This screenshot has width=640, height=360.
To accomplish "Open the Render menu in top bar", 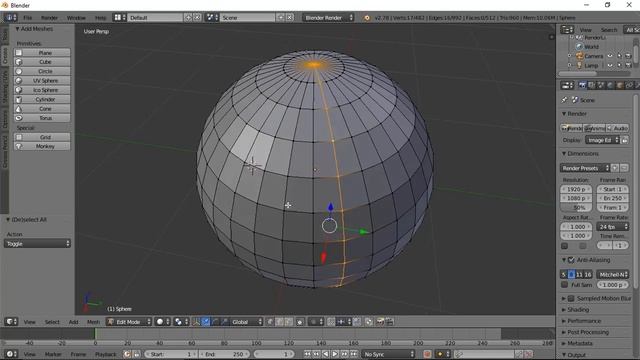I will (49, 18).
